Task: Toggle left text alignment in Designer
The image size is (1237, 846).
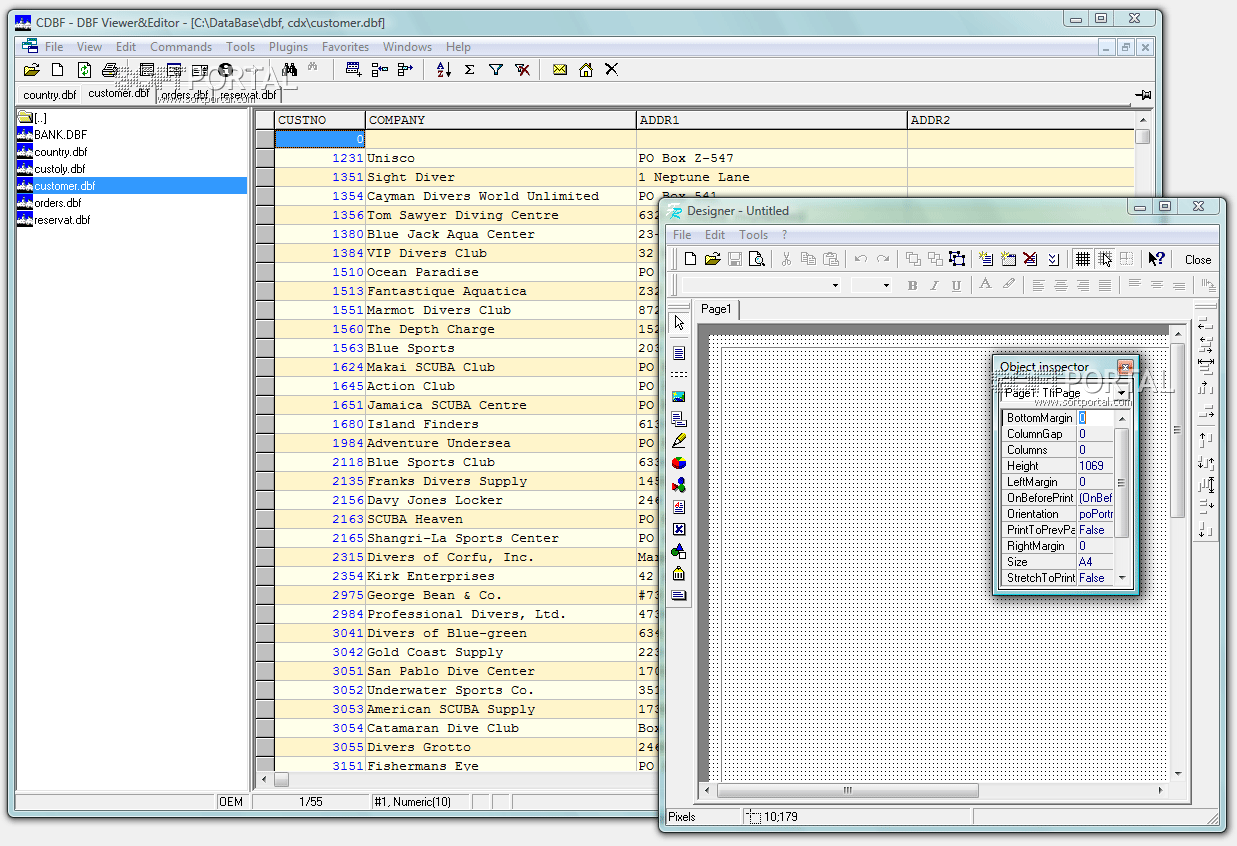Action: pos(1038,285)
